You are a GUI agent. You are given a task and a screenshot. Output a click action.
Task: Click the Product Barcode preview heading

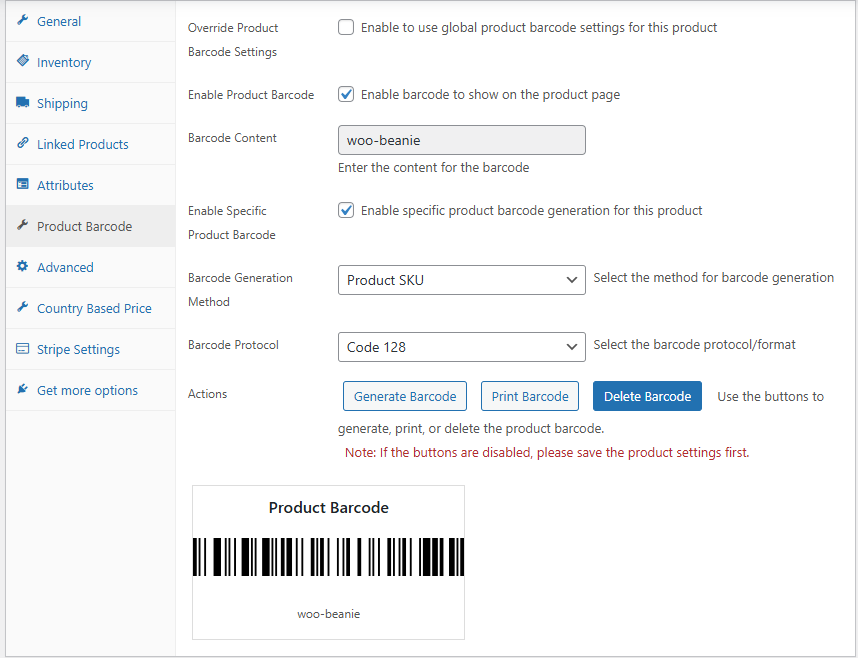click(x=328, y=508)
